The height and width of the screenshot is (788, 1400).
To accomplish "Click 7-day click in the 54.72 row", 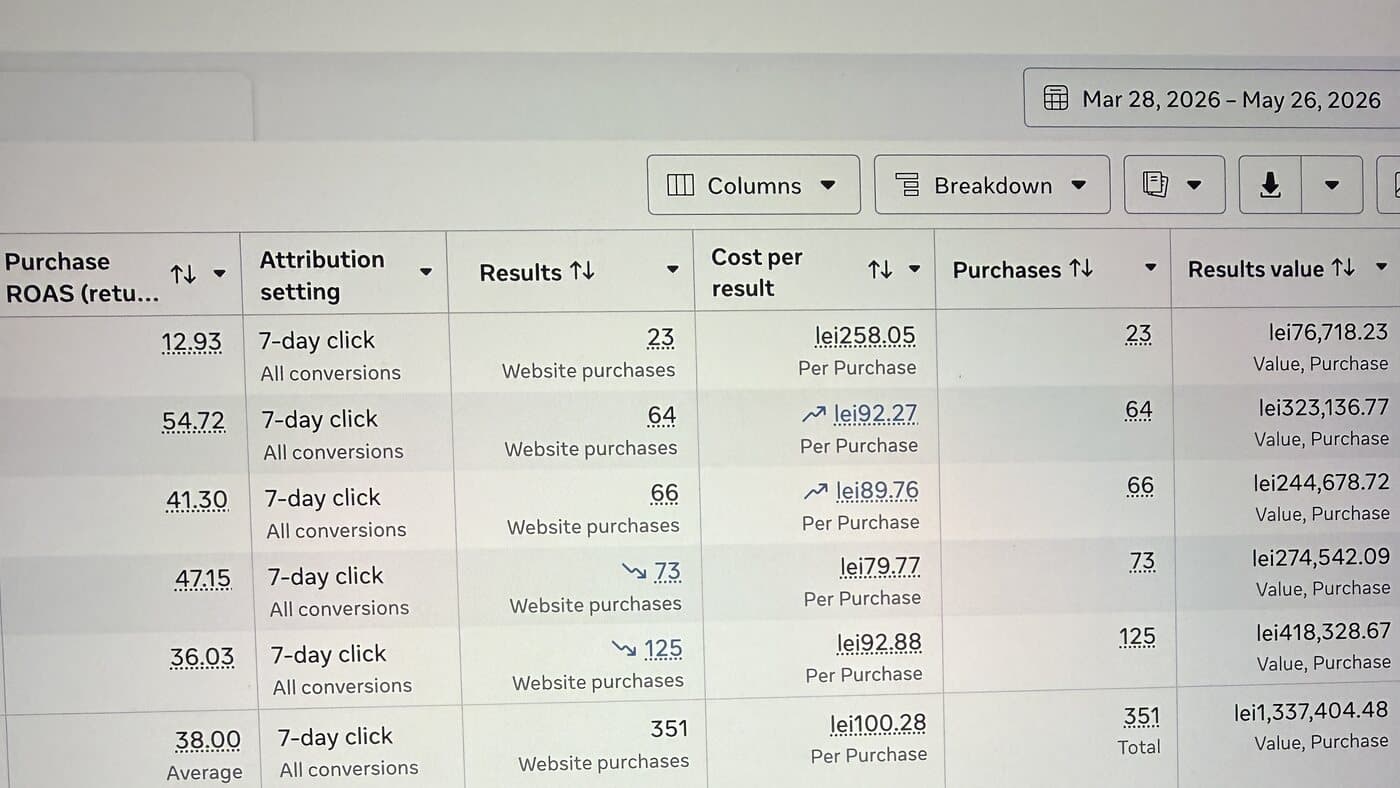I will click(320, 420).
